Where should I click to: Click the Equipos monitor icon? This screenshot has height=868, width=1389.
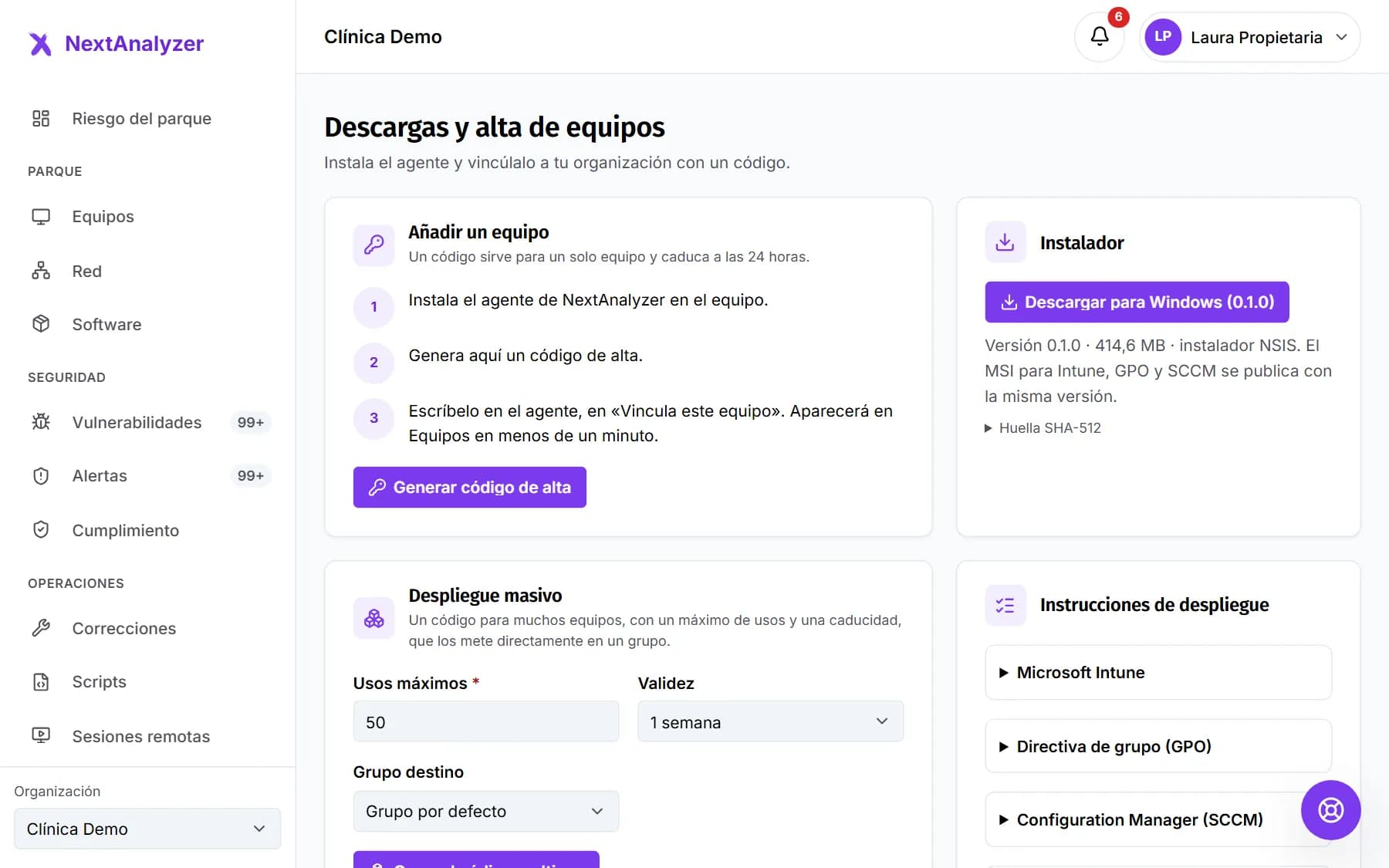click(41, 217)
